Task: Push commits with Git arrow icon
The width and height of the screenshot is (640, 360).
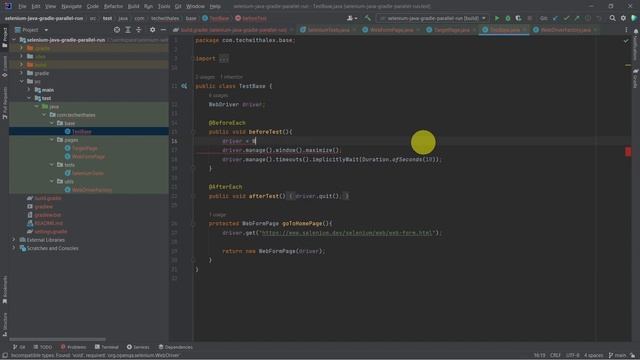Action: [x=577, y=18]
